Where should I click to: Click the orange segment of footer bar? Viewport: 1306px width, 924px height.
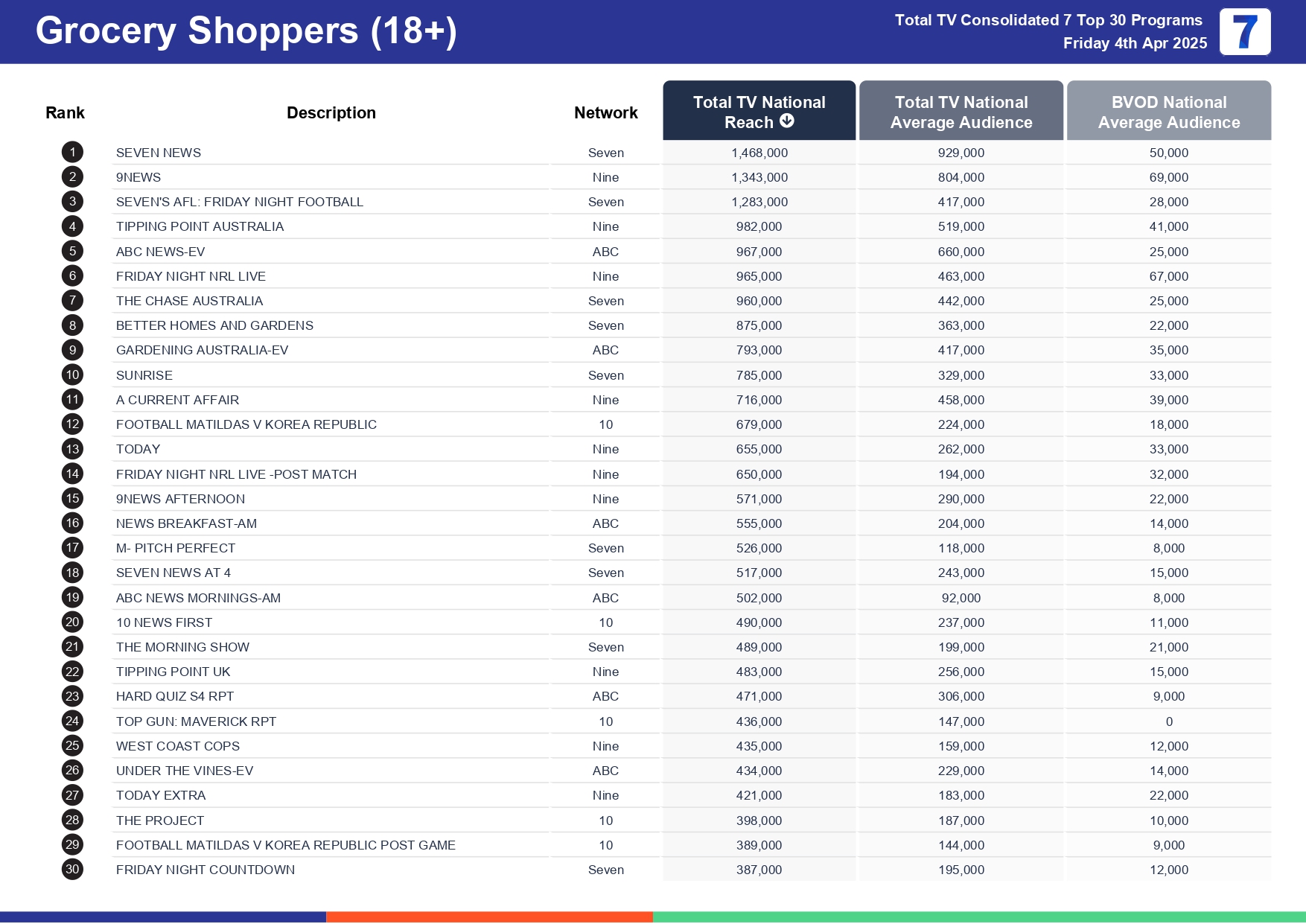(489, 917)
